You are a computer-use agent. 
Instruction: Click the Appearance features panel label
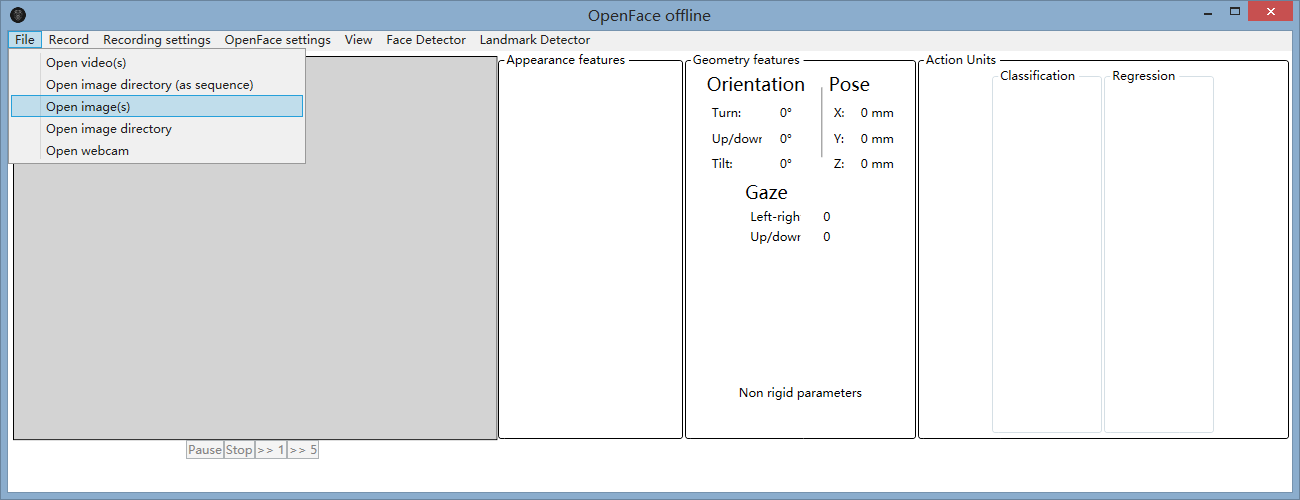point(566,60)
